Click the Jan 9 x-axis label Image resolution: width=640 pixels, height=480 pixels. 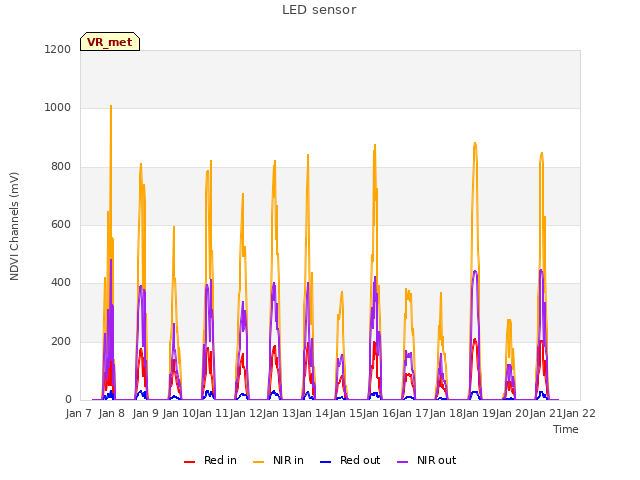click(145, 413)
